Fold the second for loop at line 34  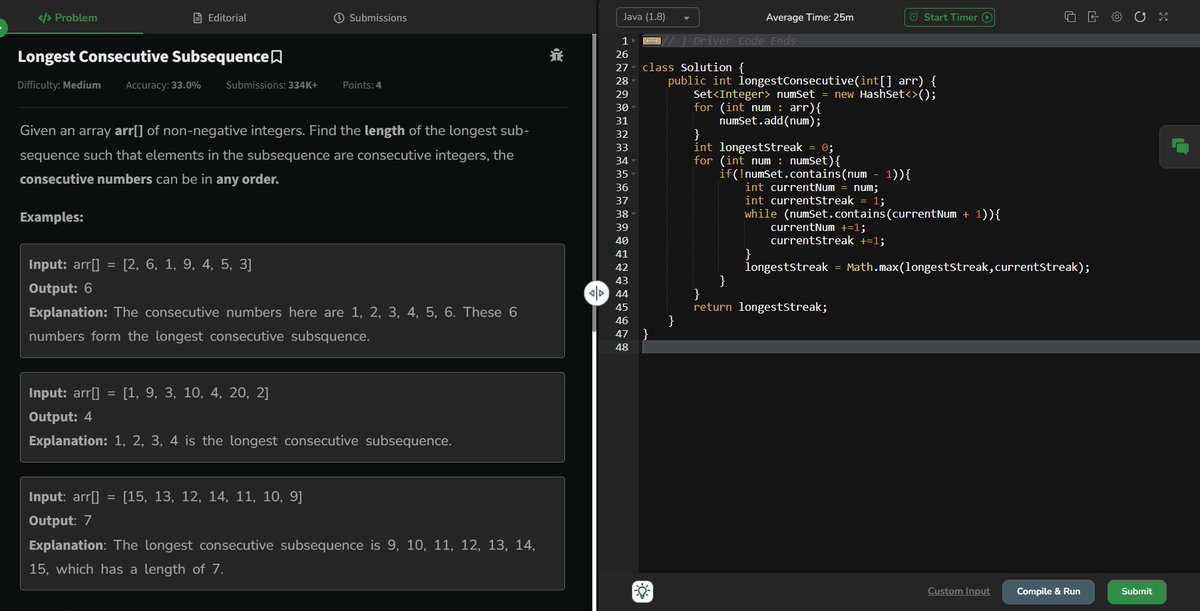click(x=633, y=161)
